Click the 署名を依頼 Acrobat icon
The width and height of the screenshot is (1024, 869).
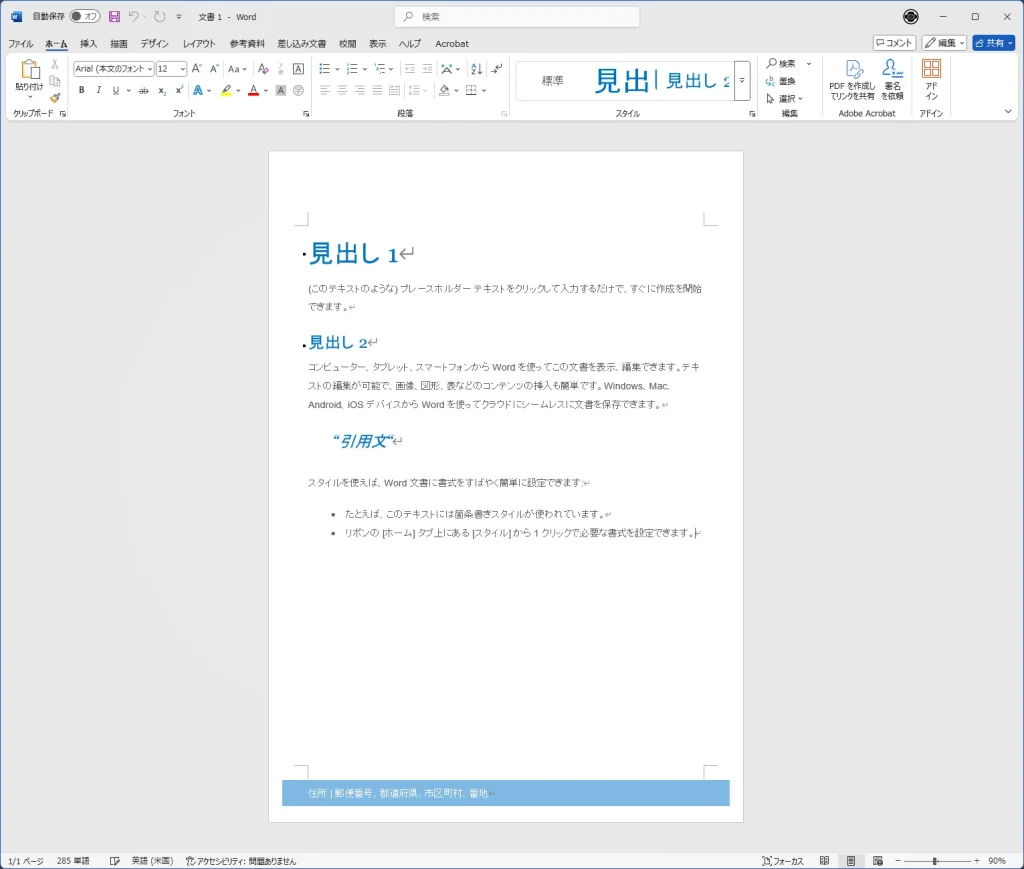point(892,79)
